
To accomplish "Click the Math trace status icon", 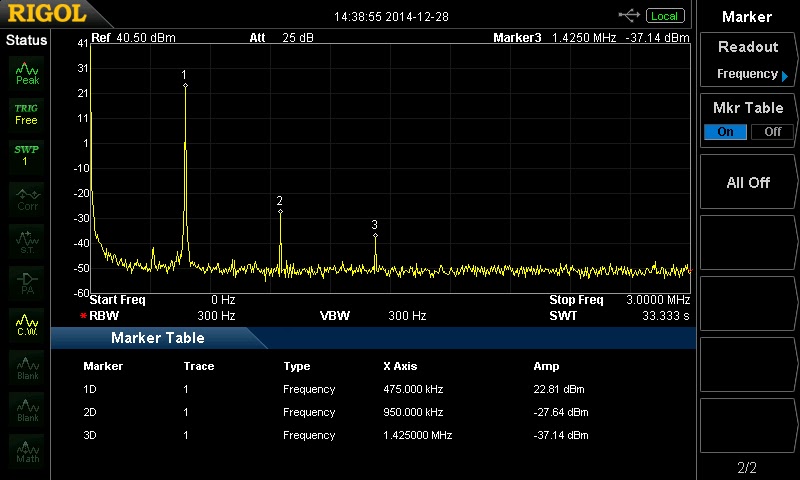I will [27, 450].
